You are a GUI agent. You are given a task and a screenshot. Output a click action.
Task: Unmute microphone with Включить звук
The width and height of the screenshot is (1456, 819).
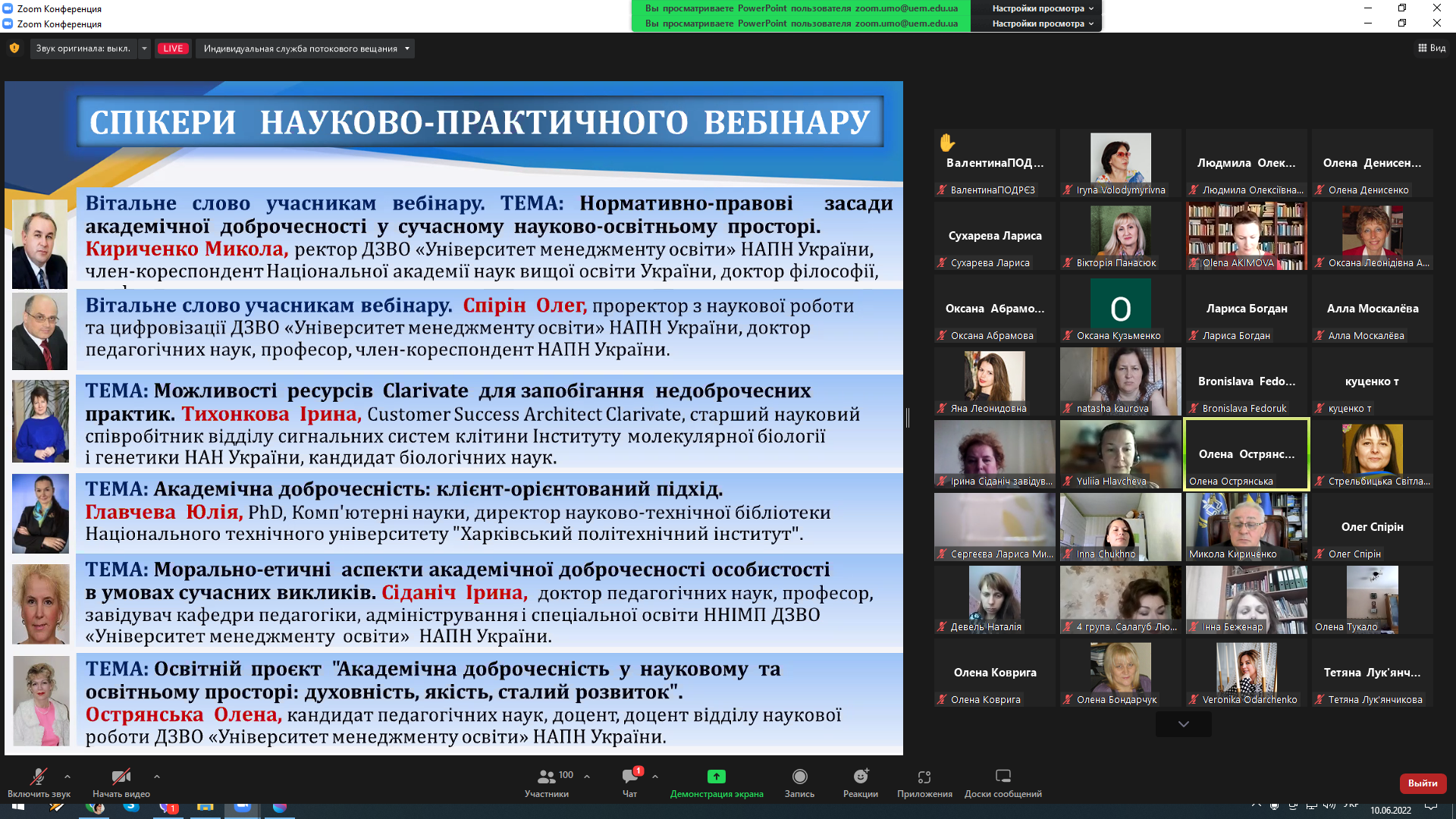38,777
